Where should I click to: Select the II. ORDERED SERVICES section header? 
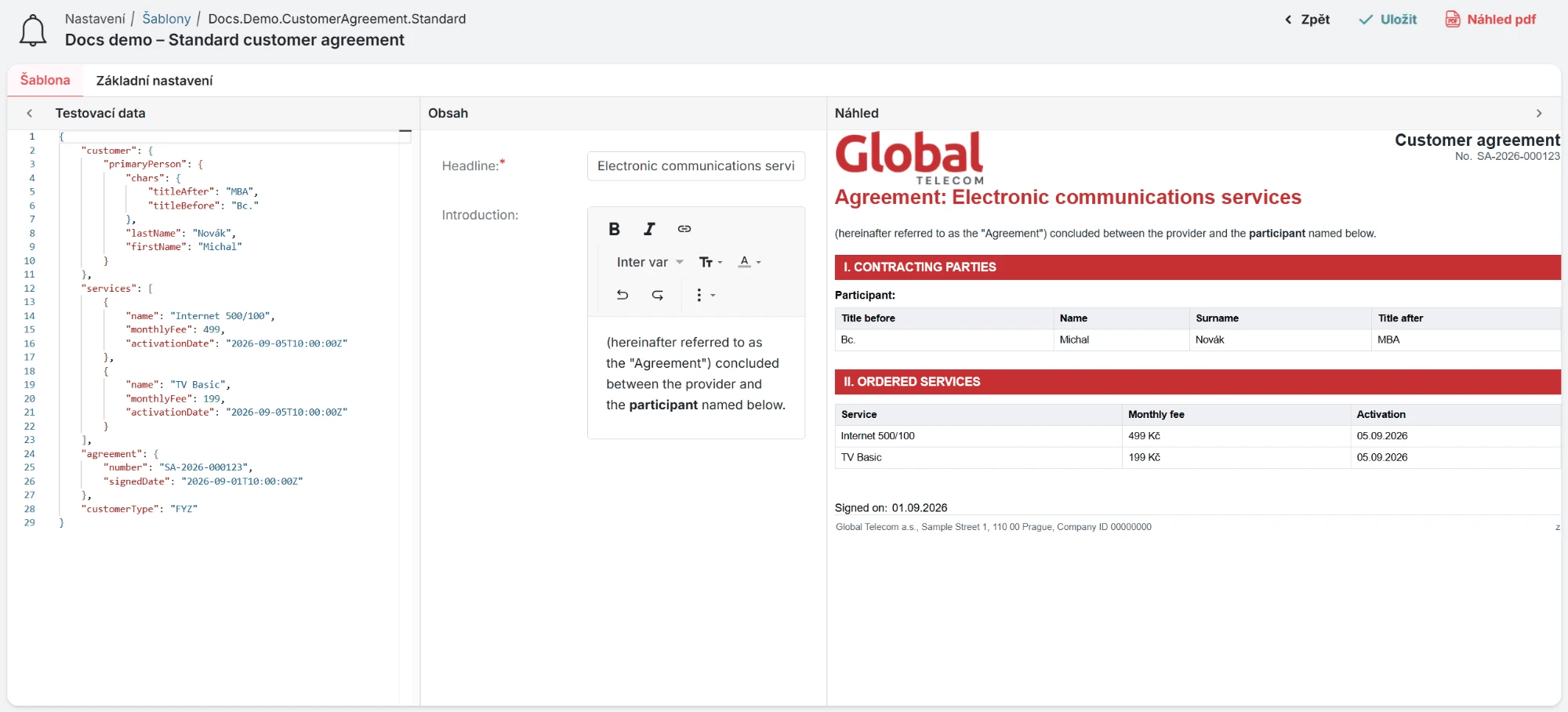(x=1198, y=382)
